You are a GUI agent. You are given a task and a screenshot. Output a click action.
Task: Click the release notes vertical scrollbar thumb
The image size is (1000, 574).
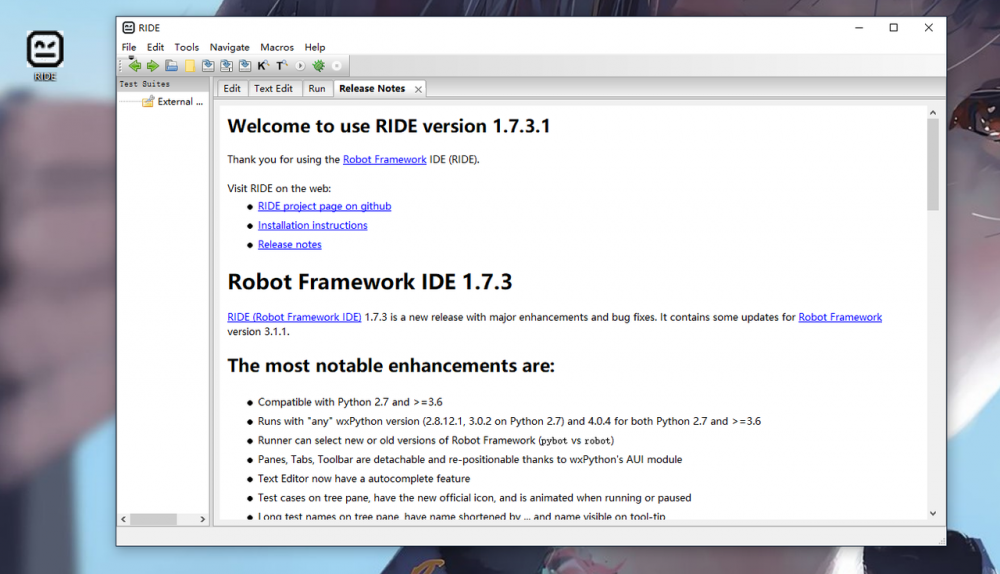click(x=933, y=165)
